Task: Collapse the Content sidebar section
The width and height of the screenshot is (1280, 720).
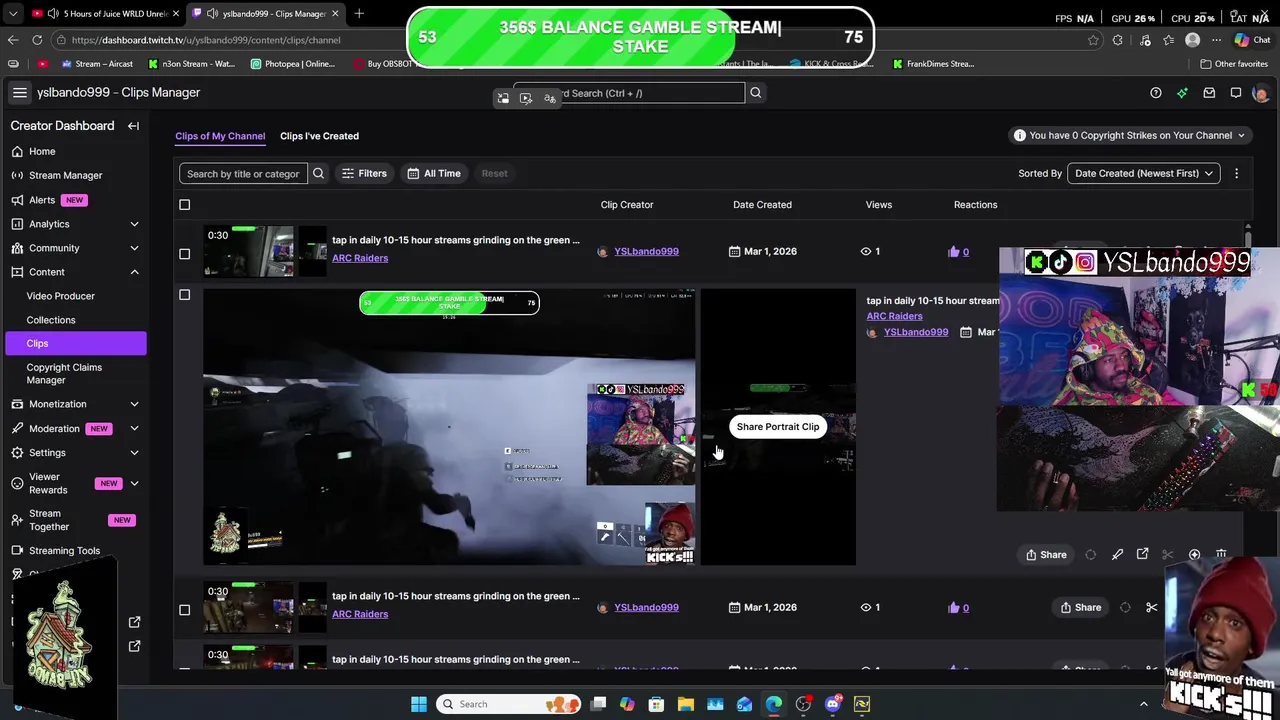Action: (134, 272)
